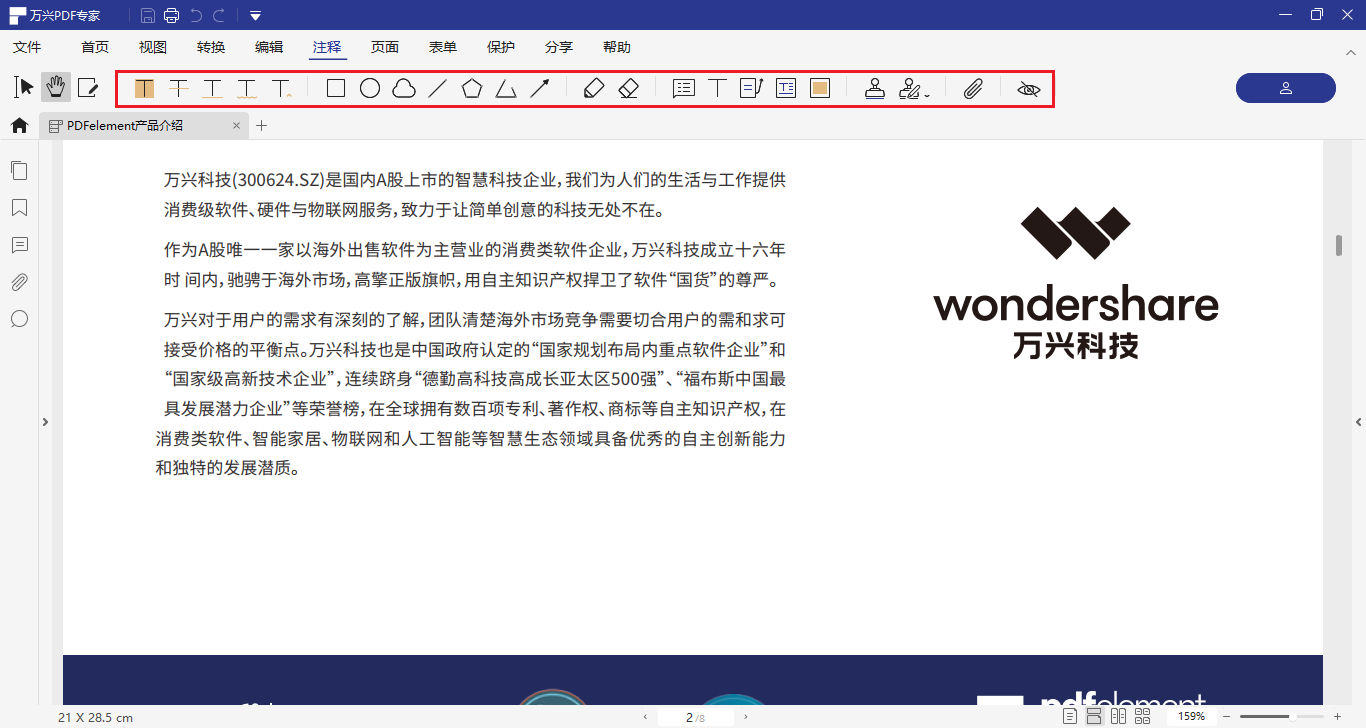Expand the left panel with side chevron
The width and height of the screenshot is (1366, 728).
coord(45,421)
